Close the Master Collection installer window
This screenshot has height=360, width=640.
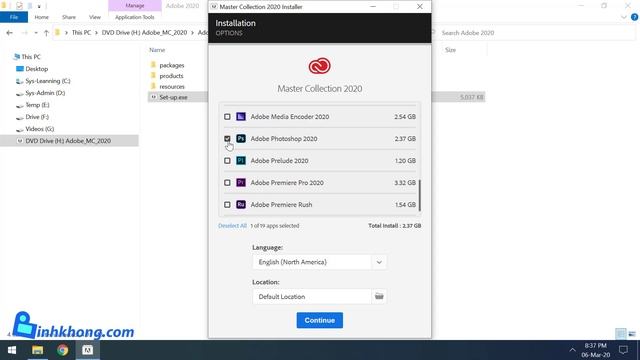click(x=420, y=7)
